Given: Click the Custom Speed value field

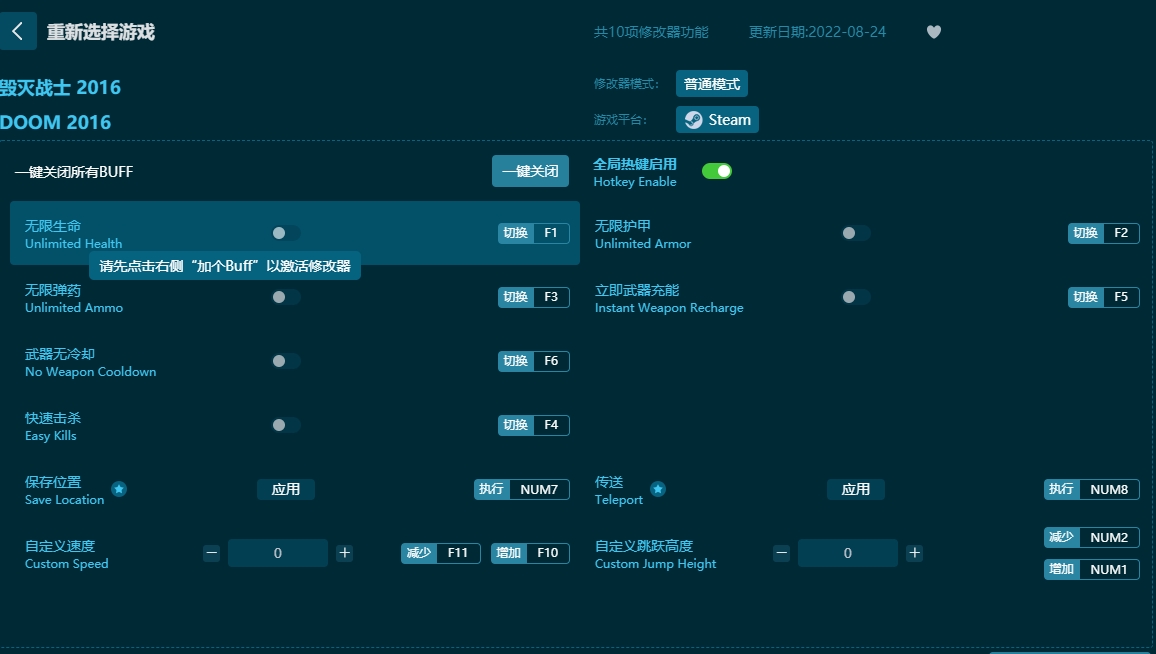Looking at the screenshot, I should (278, 553).
